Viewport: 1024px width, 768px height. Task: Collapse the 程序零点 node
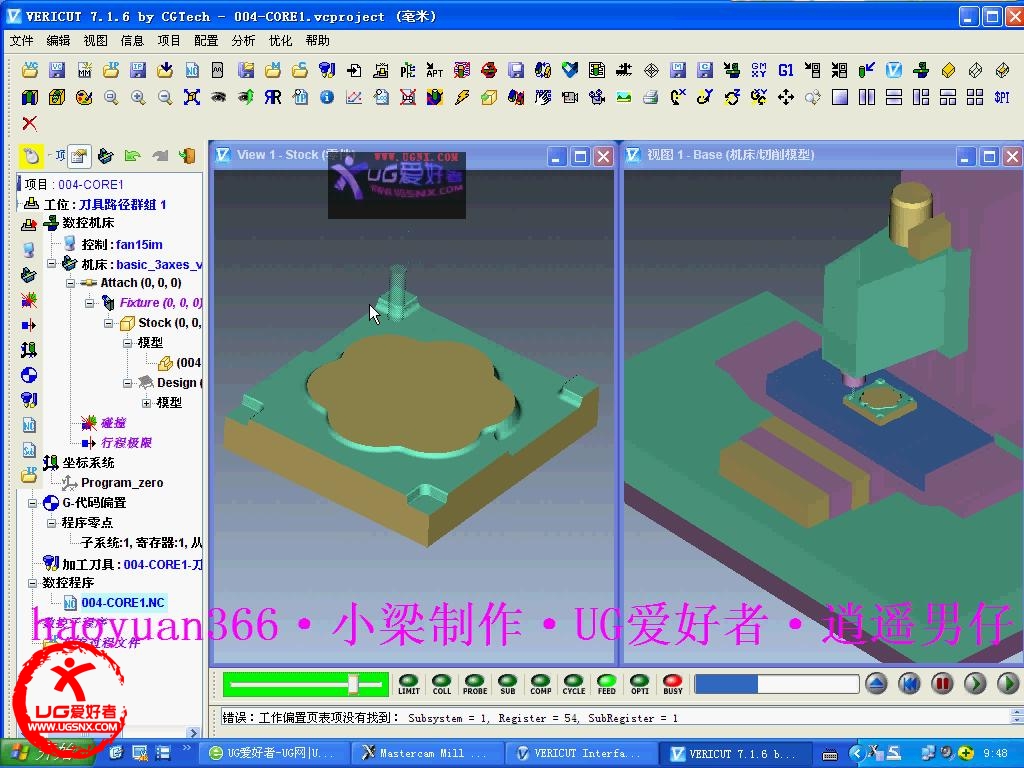point(52,523)
